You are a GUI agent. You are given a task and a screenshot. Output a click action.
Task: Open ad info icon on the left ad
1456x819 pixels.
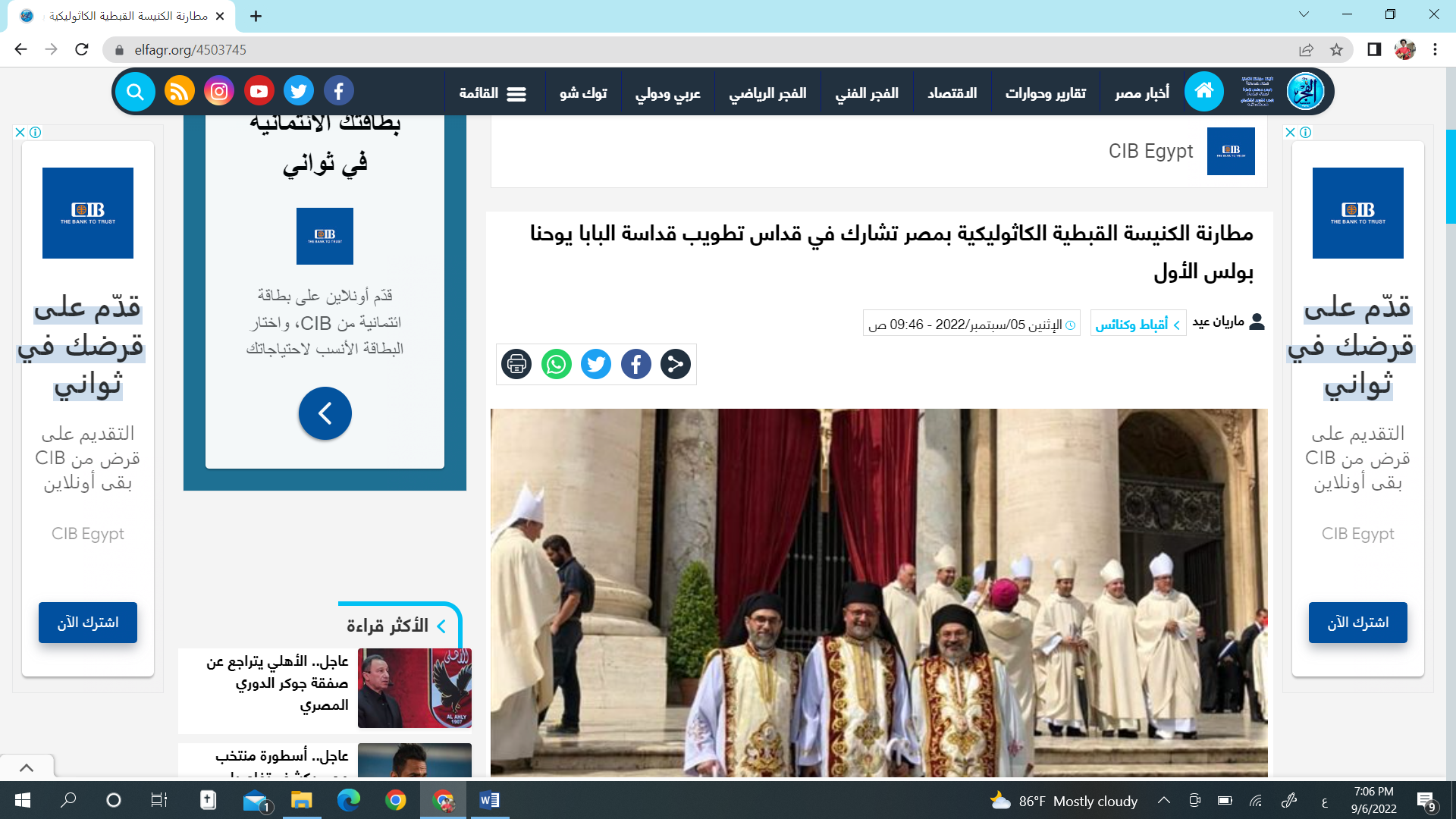coord(35,132)
